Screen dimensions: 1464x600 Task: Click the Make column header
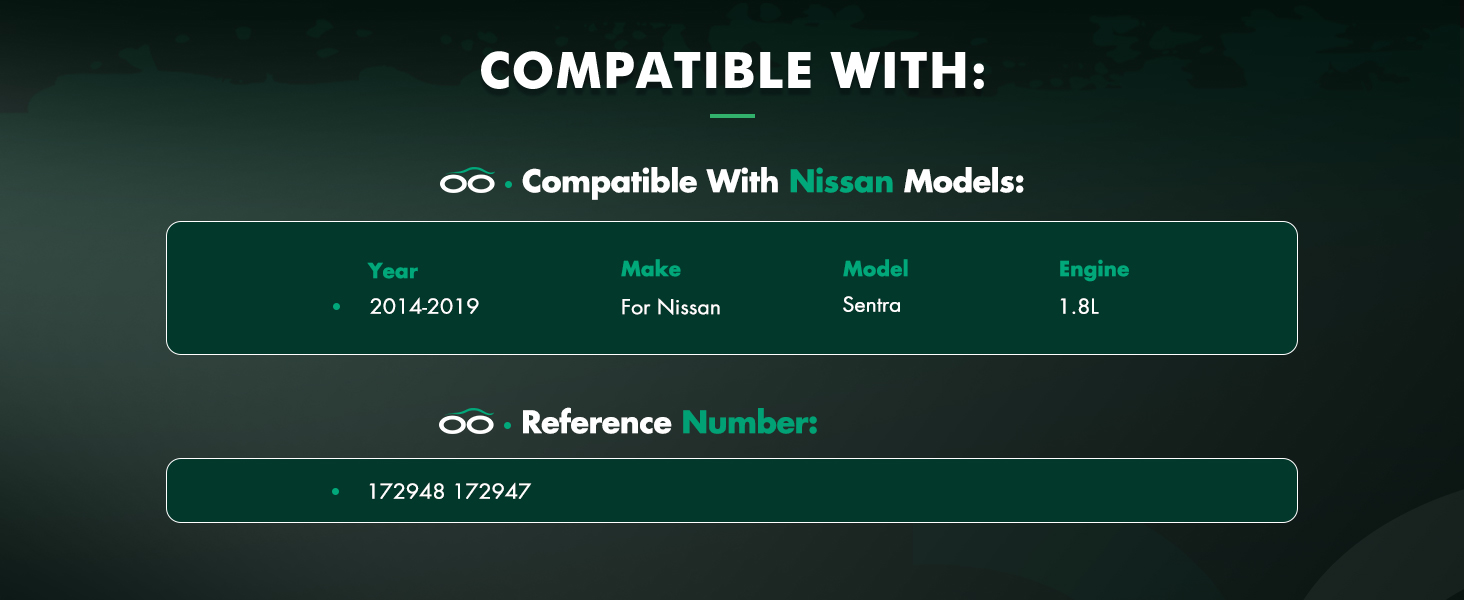coord(650,269)
